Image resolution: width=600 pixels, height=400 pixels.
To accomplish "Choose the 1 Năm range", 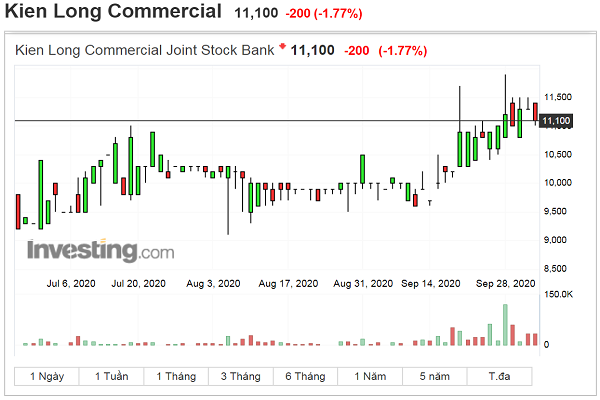I will click(x=370, y=376).
